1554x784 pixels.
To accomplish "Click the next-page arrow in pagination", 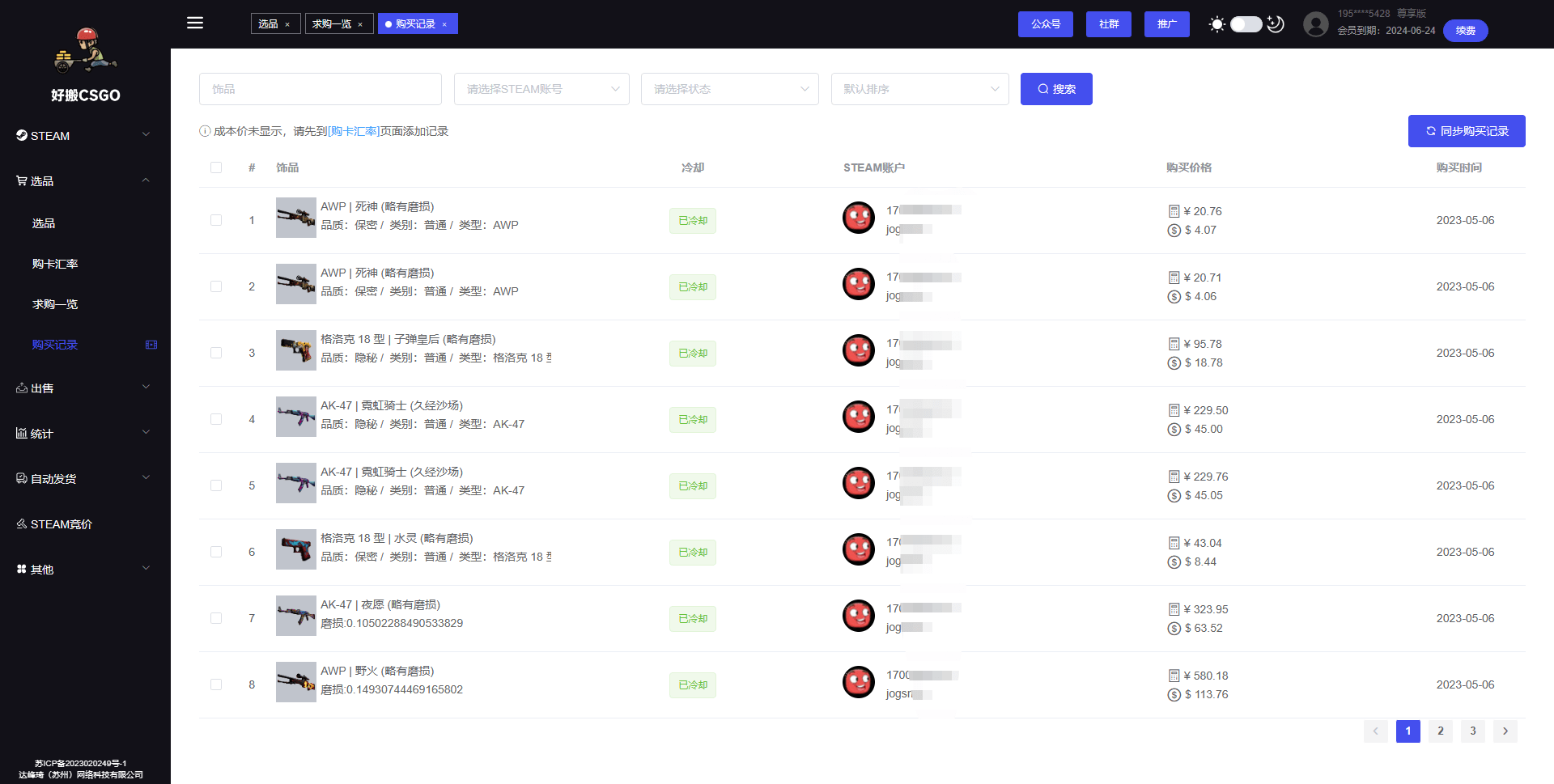I will click(1505, 731).
